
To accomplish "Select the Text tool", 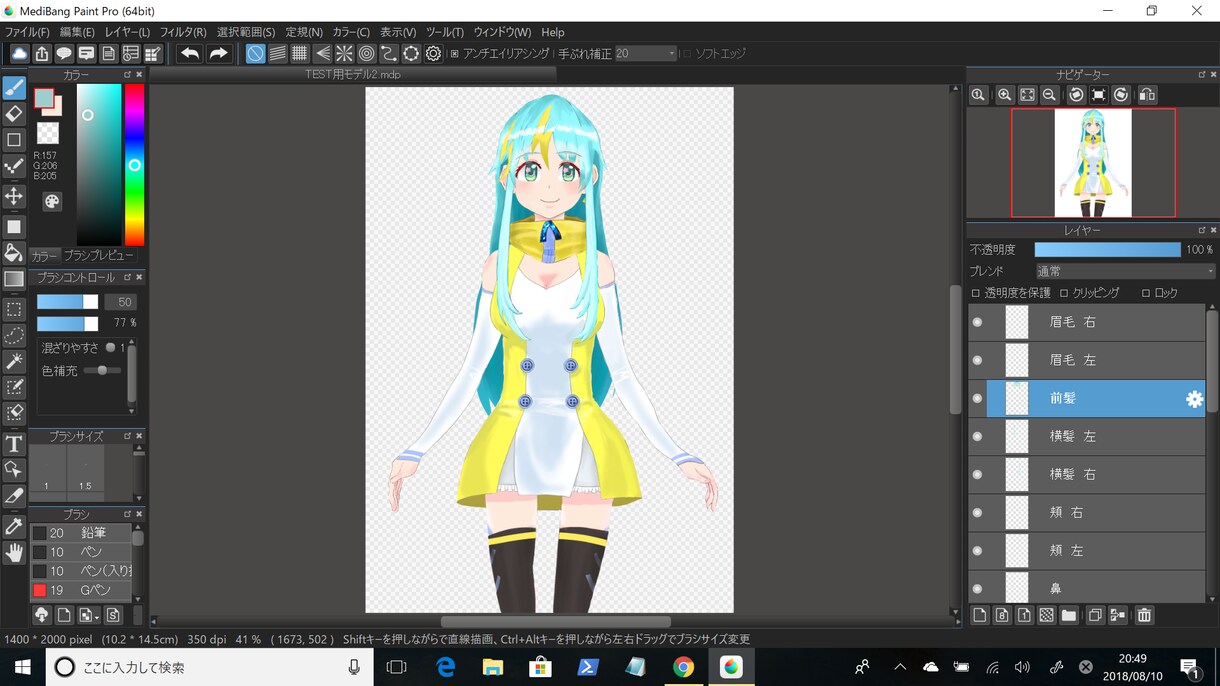I will click(14, 444).
